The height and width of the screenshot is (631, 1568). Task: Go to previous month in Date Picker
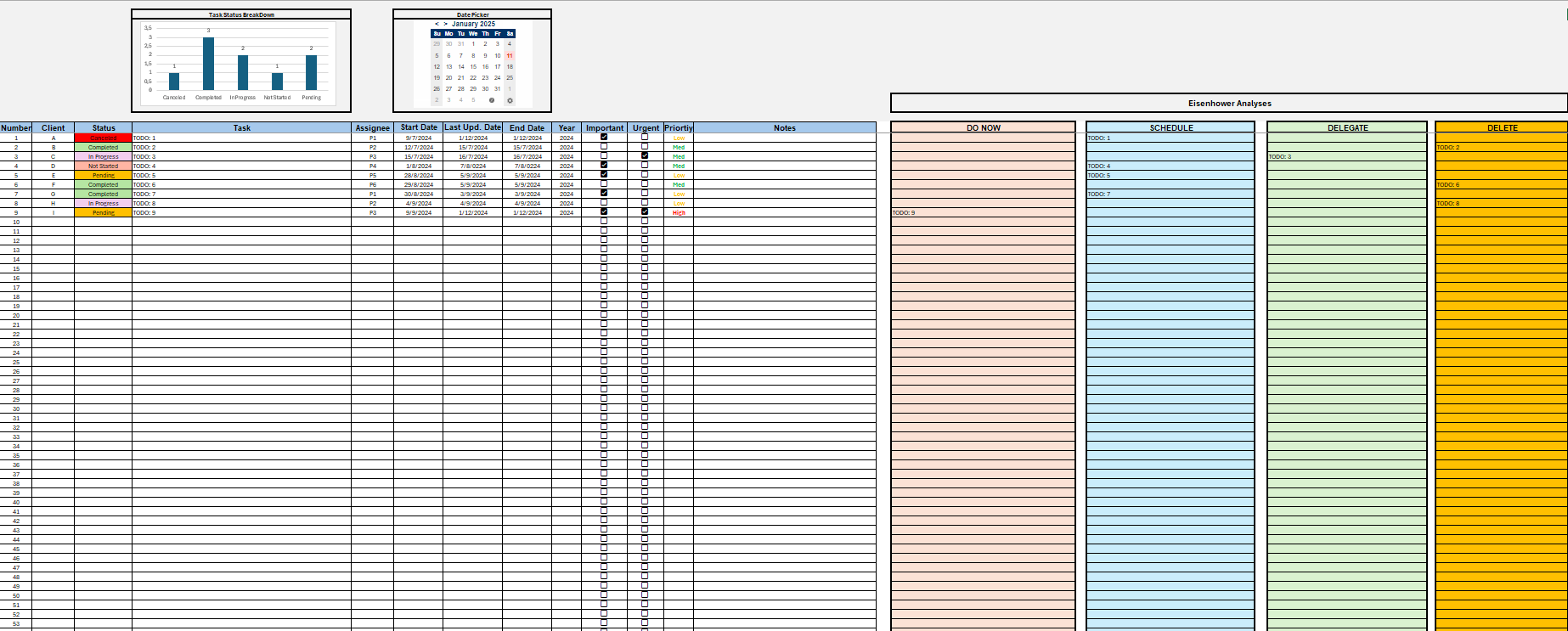click(437, 24)
